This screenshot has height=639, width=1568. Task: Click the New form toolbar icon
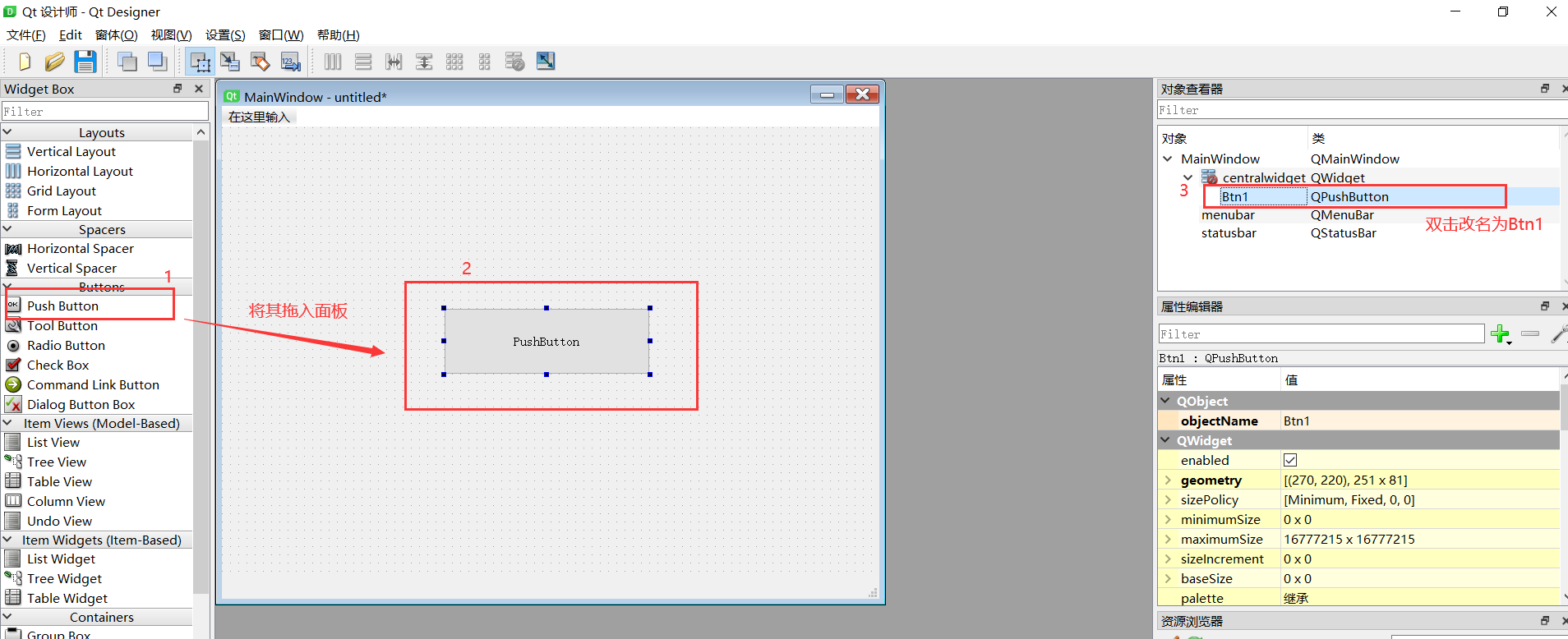click(x=24, y=62)
